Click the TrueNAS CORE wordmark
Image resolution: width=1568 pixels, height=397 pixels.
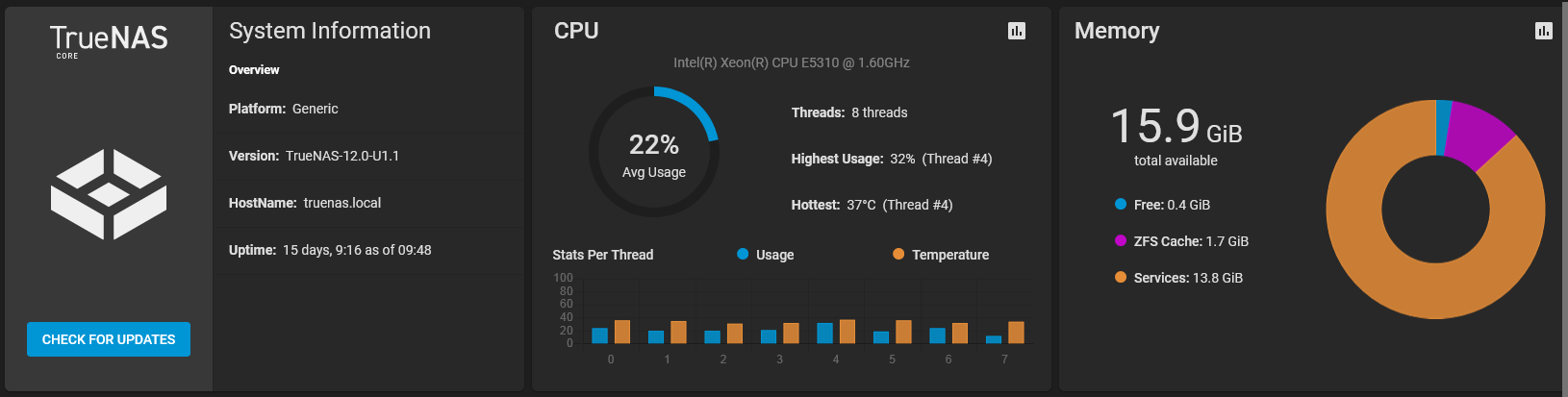(x=109, y=41)
